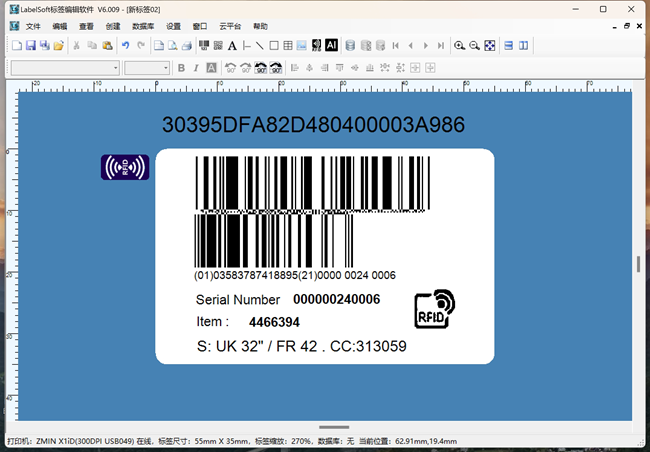Zoom out of the label canvas
Viewport: 650px width, 452px height.
(x=474, y=46)
